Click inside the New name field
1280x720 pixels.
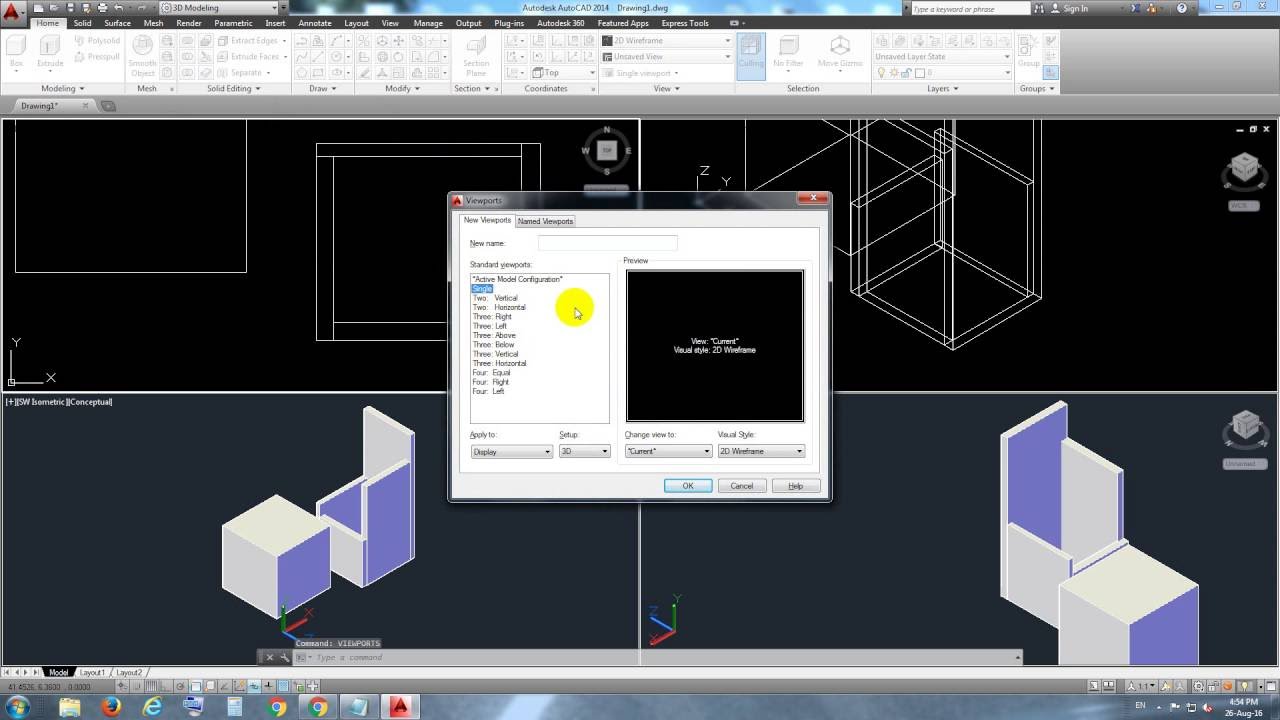pyautogui.click(x=608, y=243)
